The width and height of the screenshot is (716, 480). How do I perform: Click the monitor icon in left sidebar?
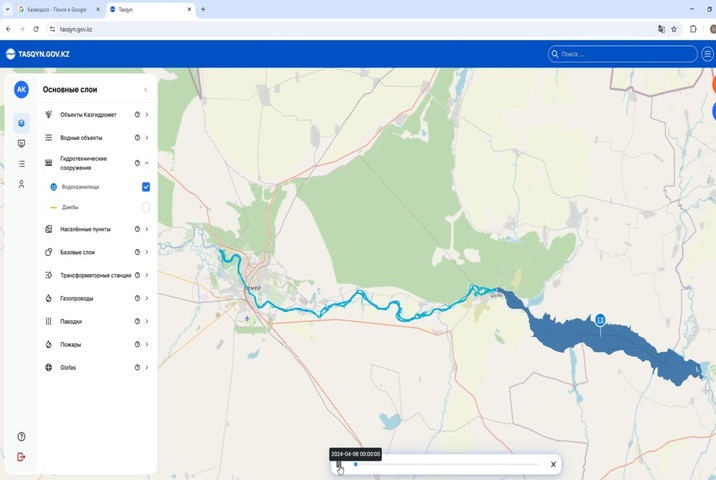21,144
